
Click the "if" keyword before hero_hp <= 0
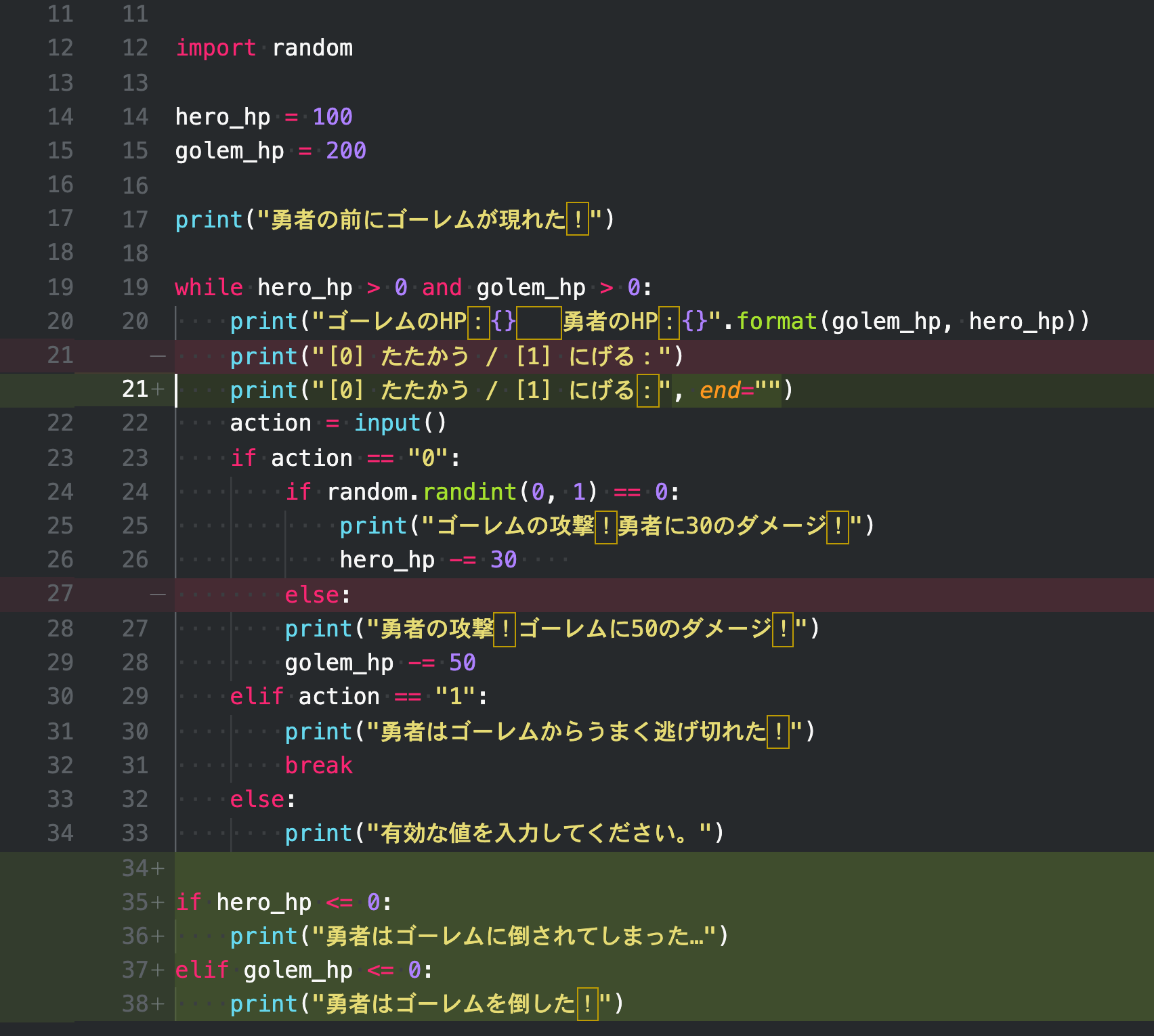(188, 902)
